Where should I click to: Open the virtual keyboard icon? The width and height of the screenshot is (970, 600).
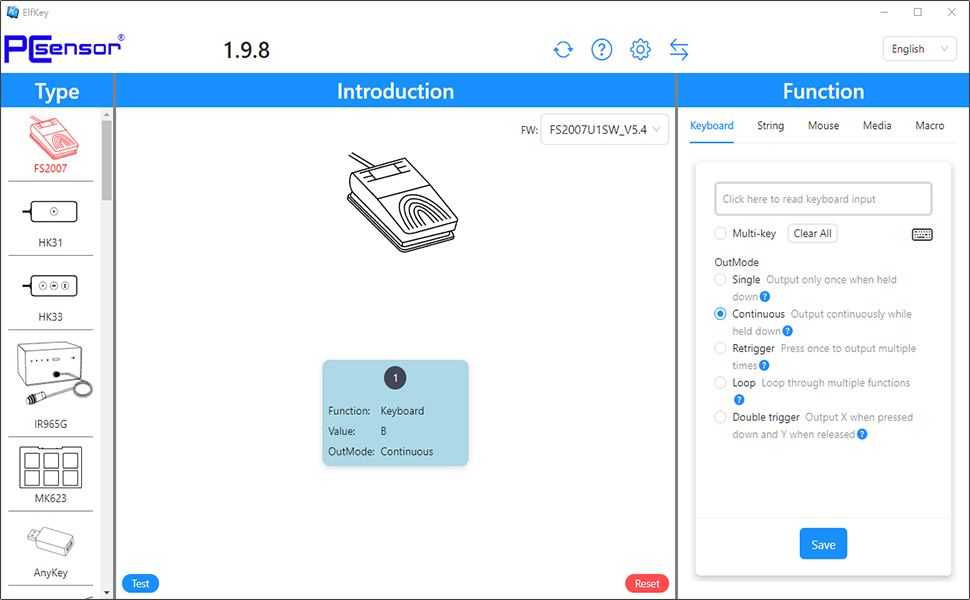pyautogui.click(x=922, y=234)
